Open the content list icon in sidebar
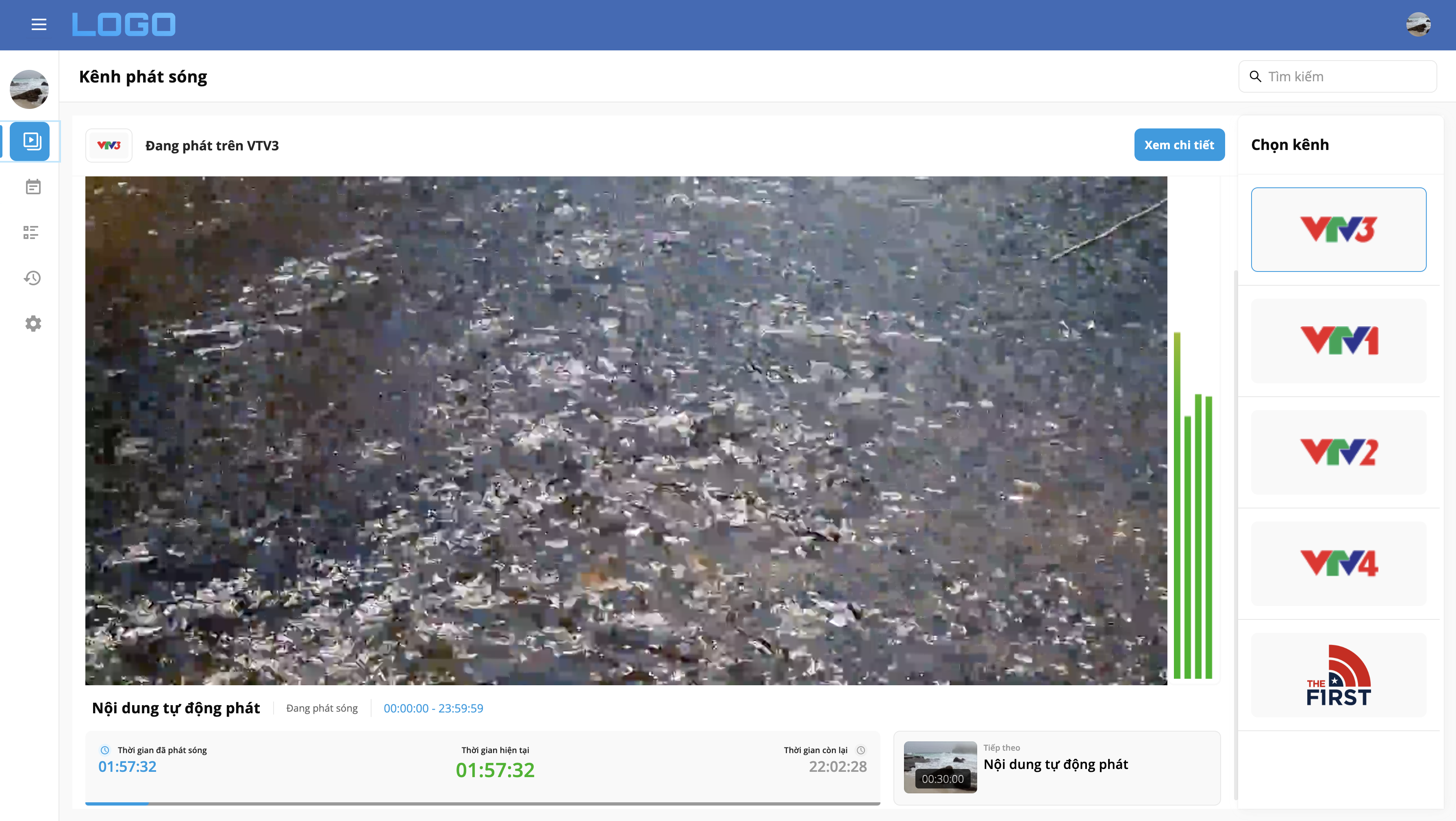 click(32, 232)
